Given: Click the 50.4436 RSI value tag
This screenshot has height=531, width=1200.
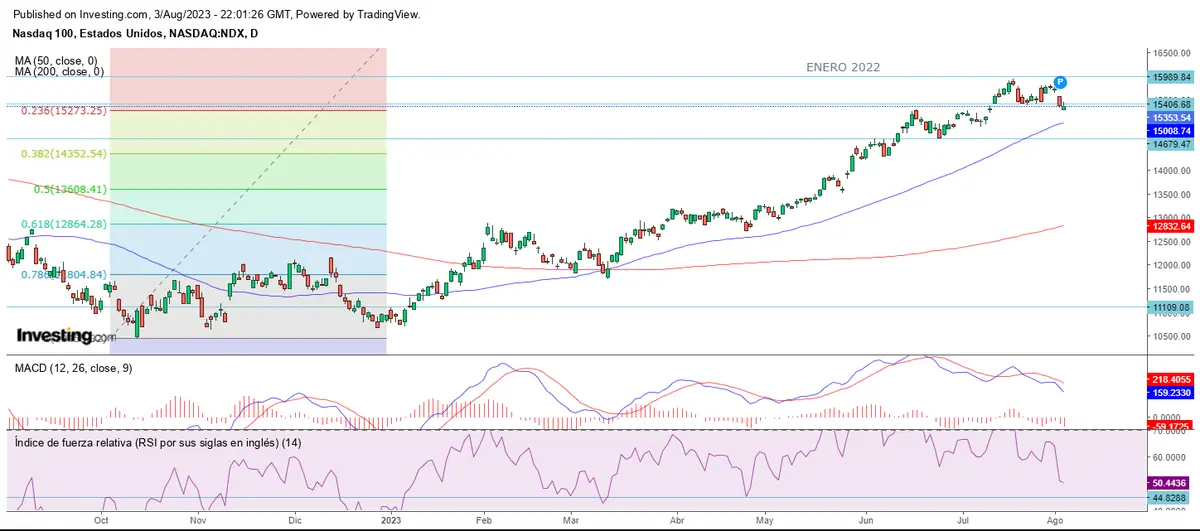Looking at the screenshot, I should pos(1172,481).
